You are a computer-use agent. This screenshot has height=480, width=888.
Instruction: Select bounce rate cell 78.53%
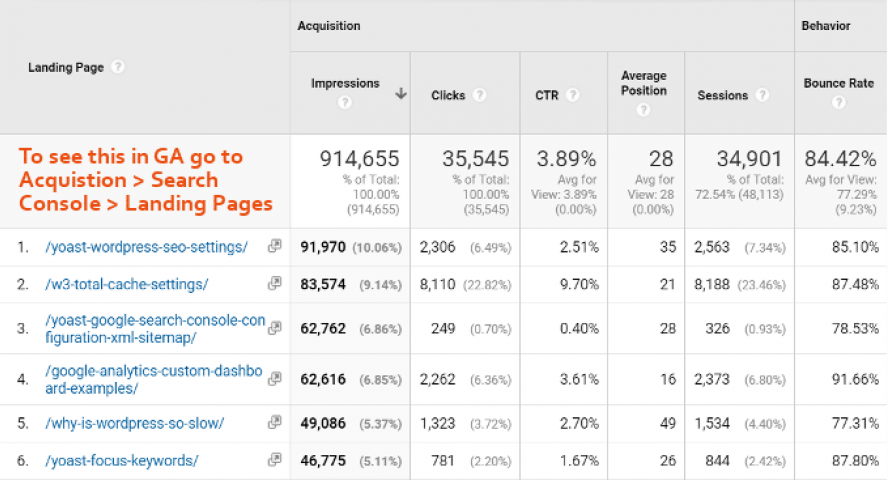[855, 329]
